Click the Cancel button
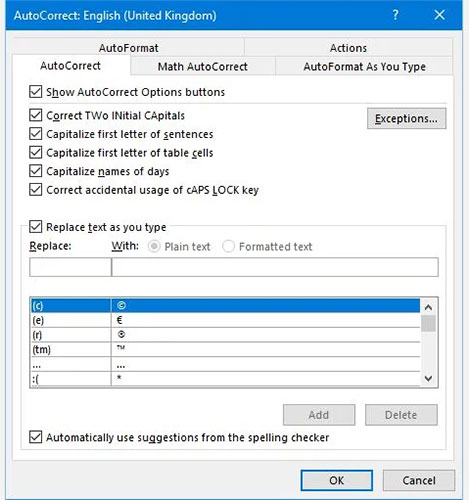This screenshot has width=469, height=500. pos(419,480)
